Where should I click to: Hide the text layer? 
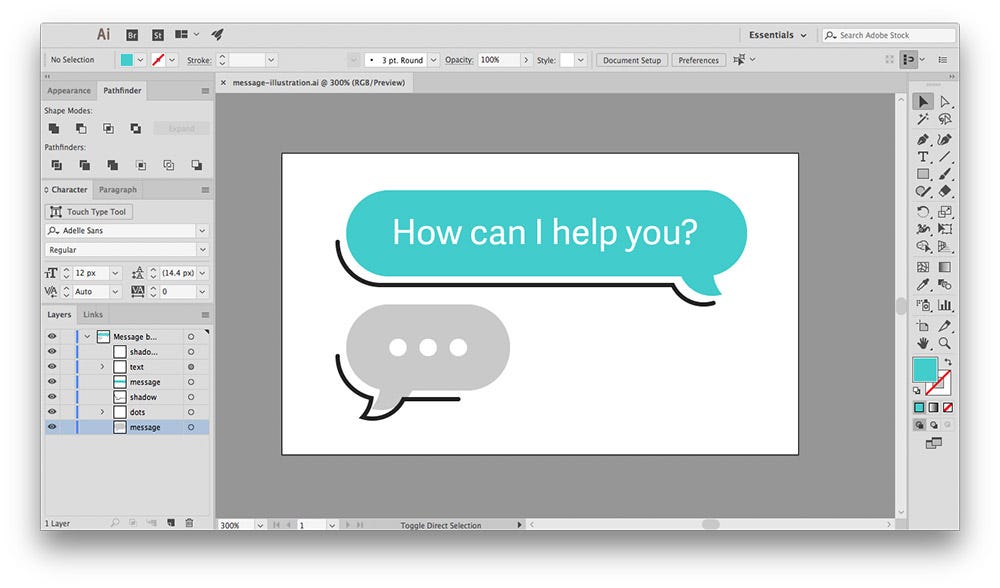coord(51,366)
